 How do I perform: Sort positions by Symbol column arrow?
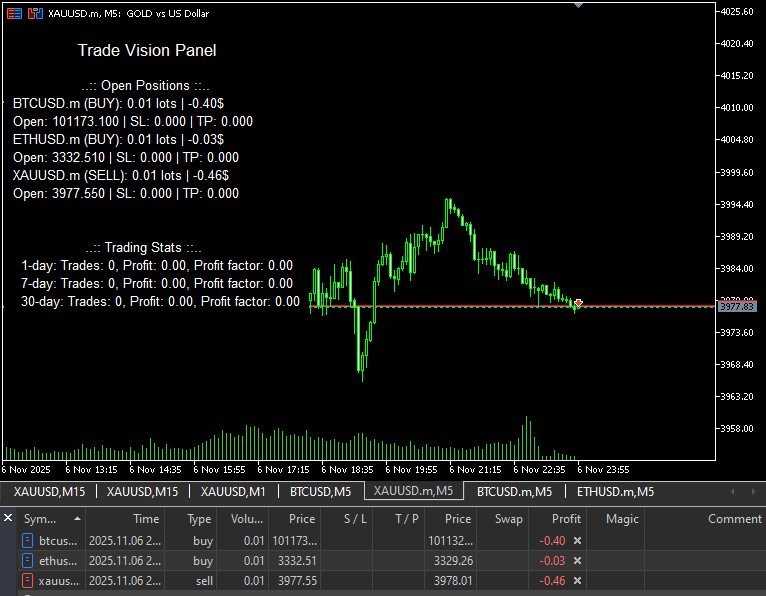(77, 519)
